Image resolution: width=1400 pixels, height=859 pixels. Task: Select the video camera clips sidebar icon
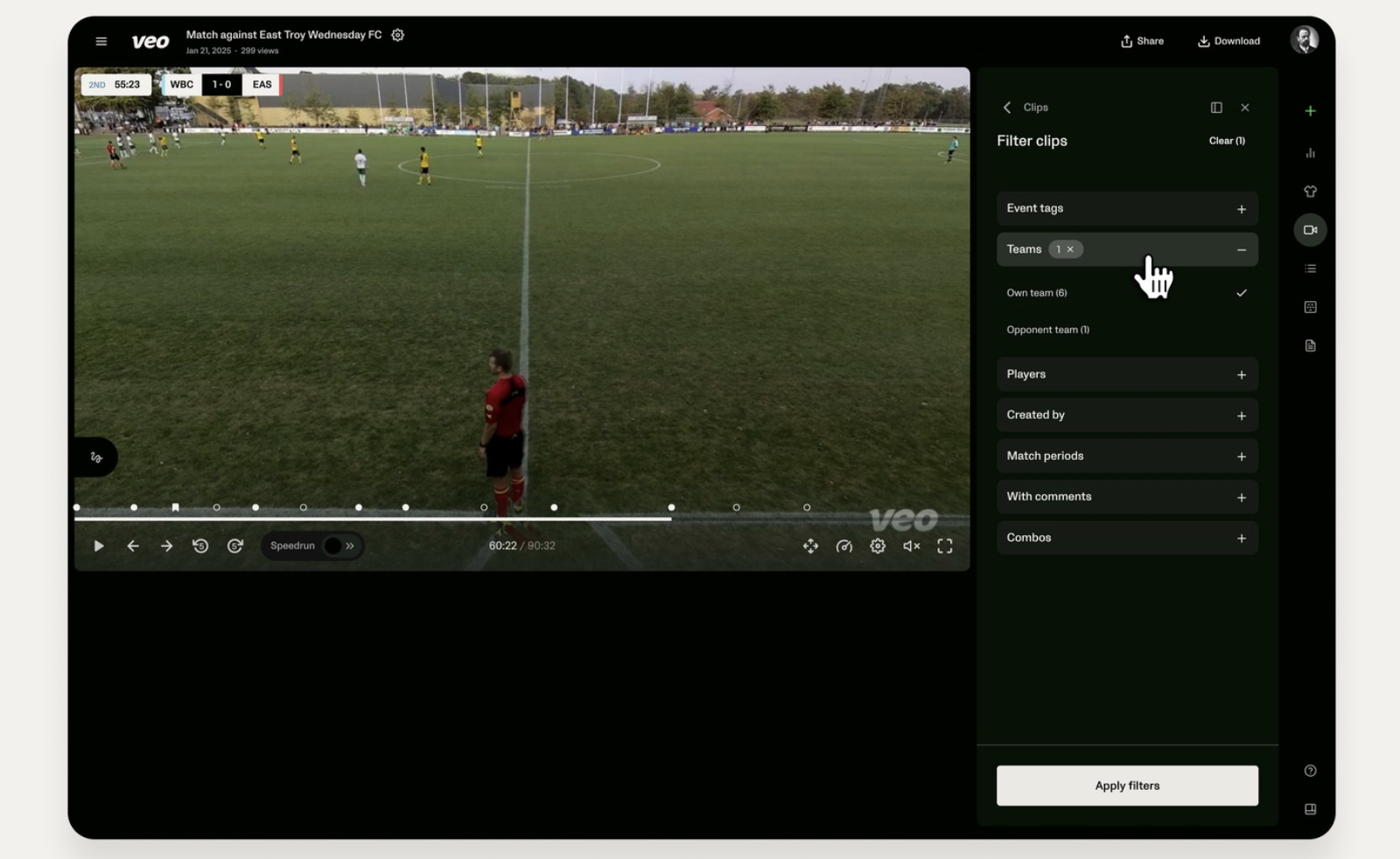coord(1310,230)
